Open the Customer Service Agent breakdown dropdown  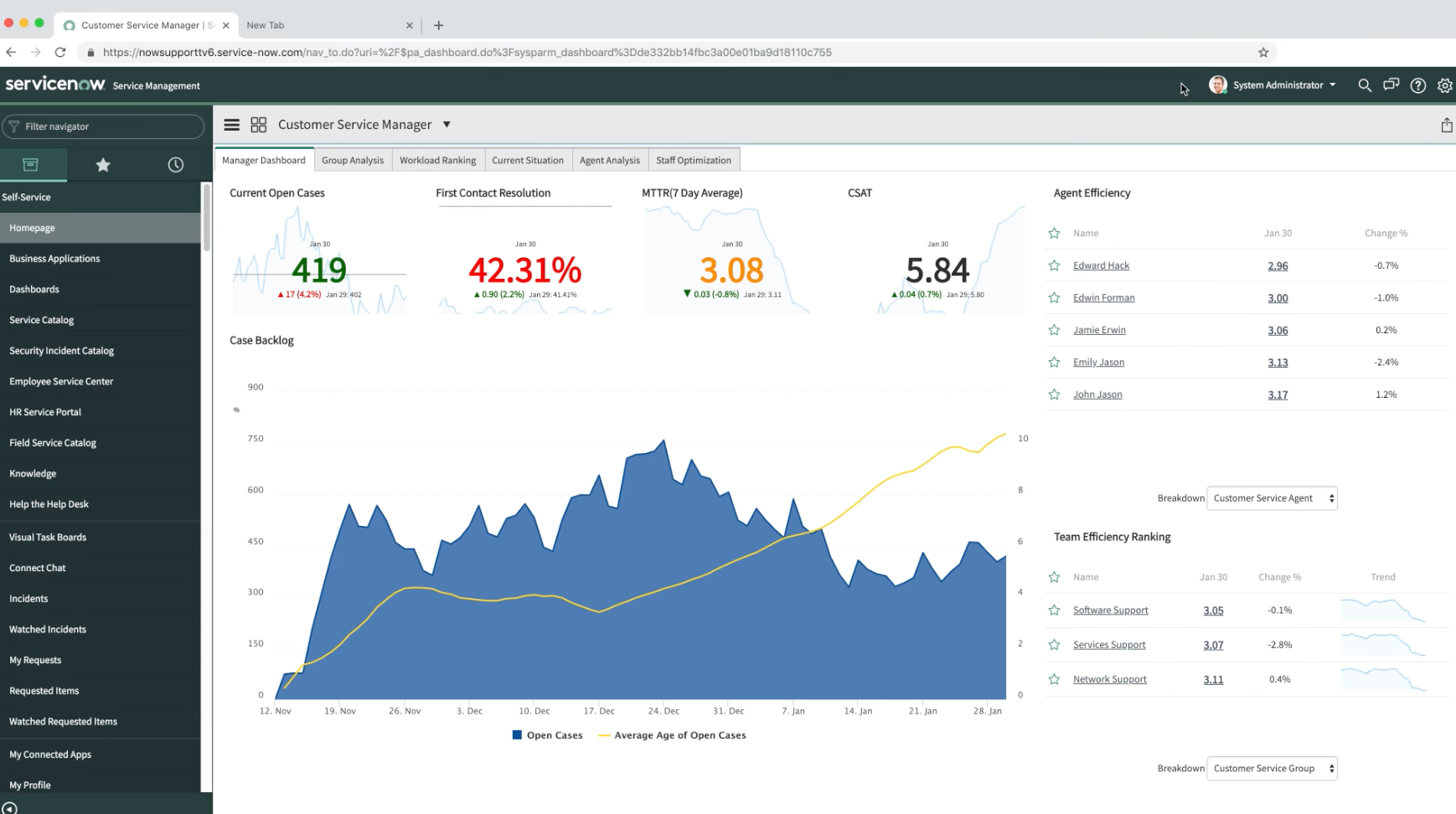1271,498
